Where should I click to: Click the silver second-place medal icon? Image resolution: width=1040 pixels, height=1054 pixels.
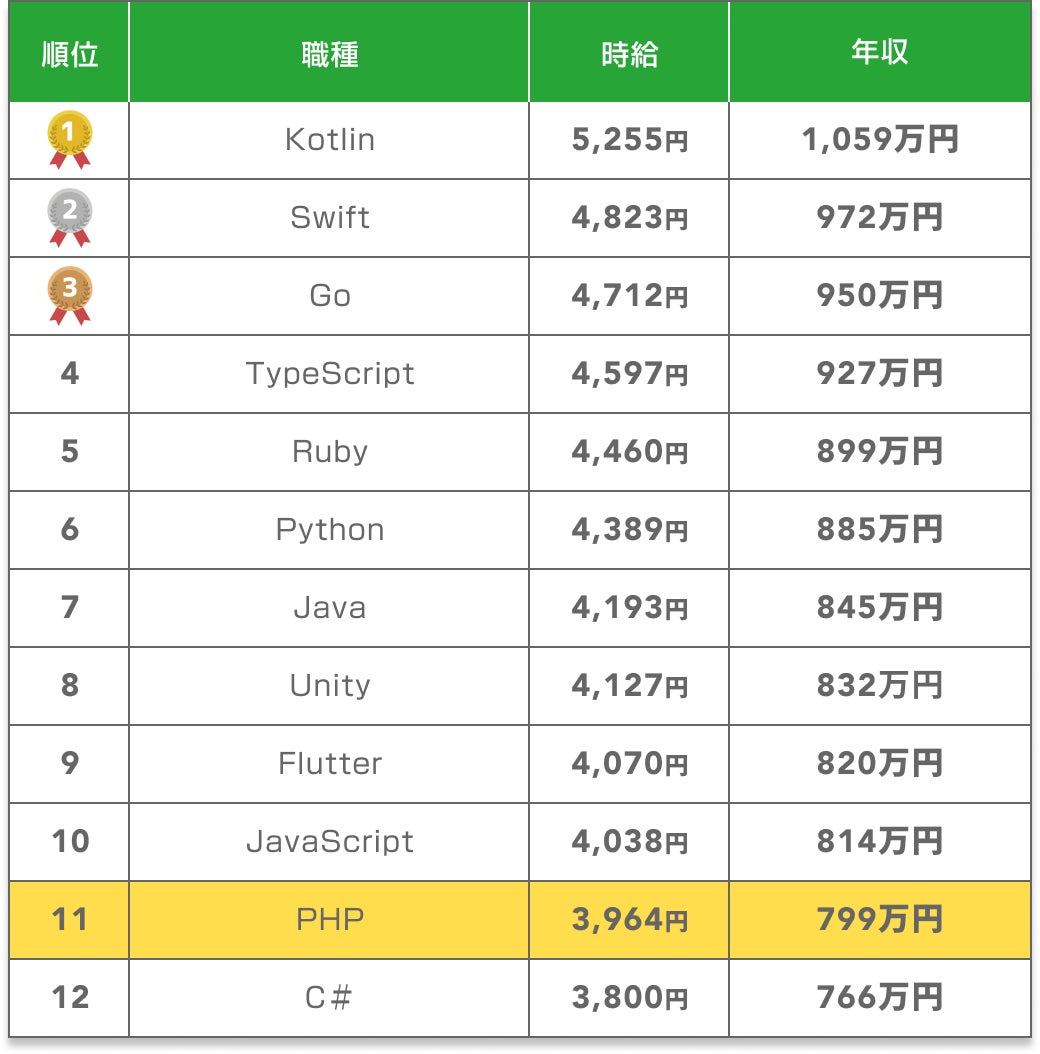tap(70, 217)
